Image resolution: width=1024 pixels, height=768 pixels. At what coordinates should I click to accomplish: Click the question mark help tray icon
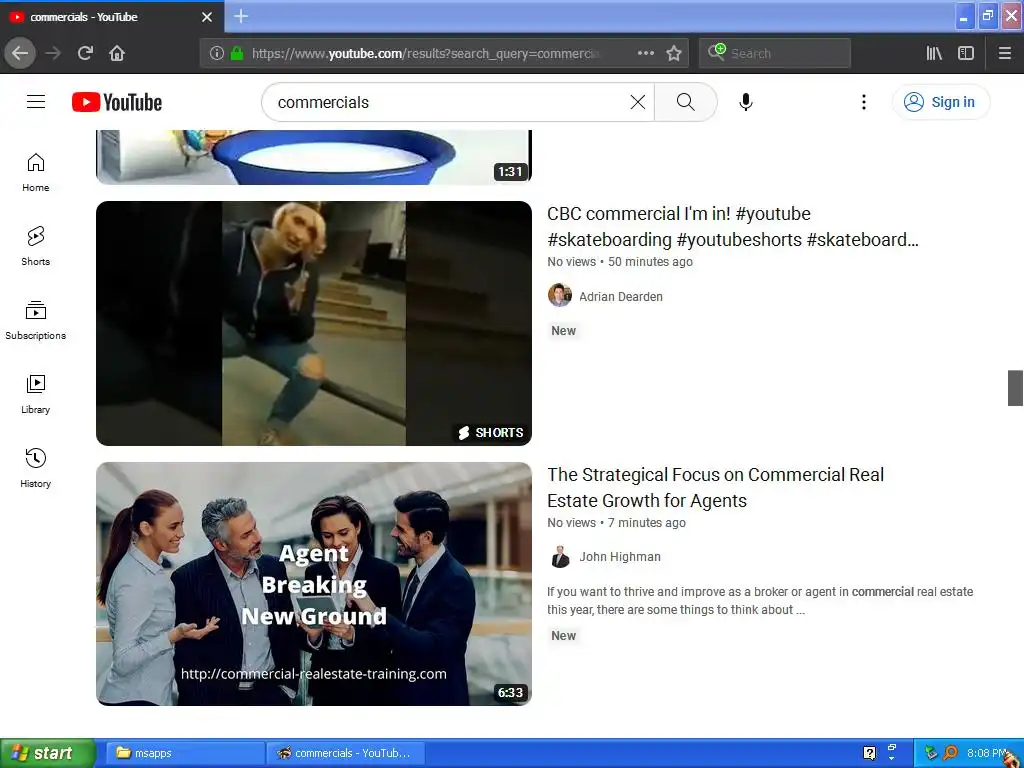[x=869, y=753]
